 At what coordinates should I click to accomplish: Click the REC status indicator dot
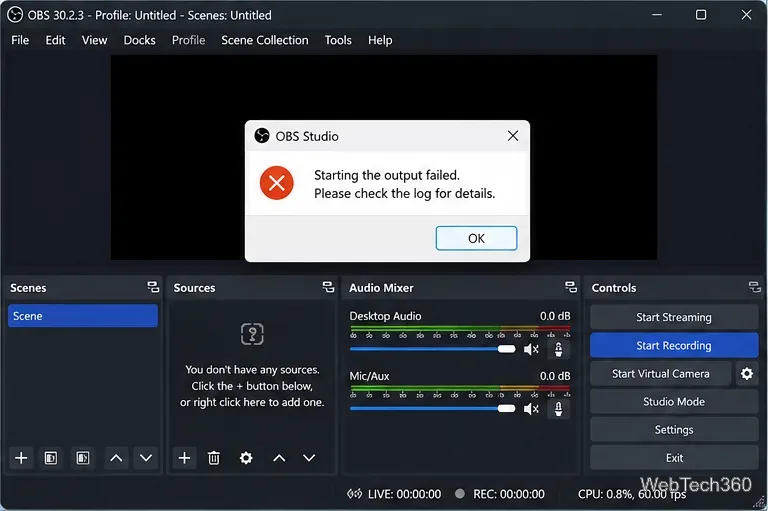[x=459, y=493]
